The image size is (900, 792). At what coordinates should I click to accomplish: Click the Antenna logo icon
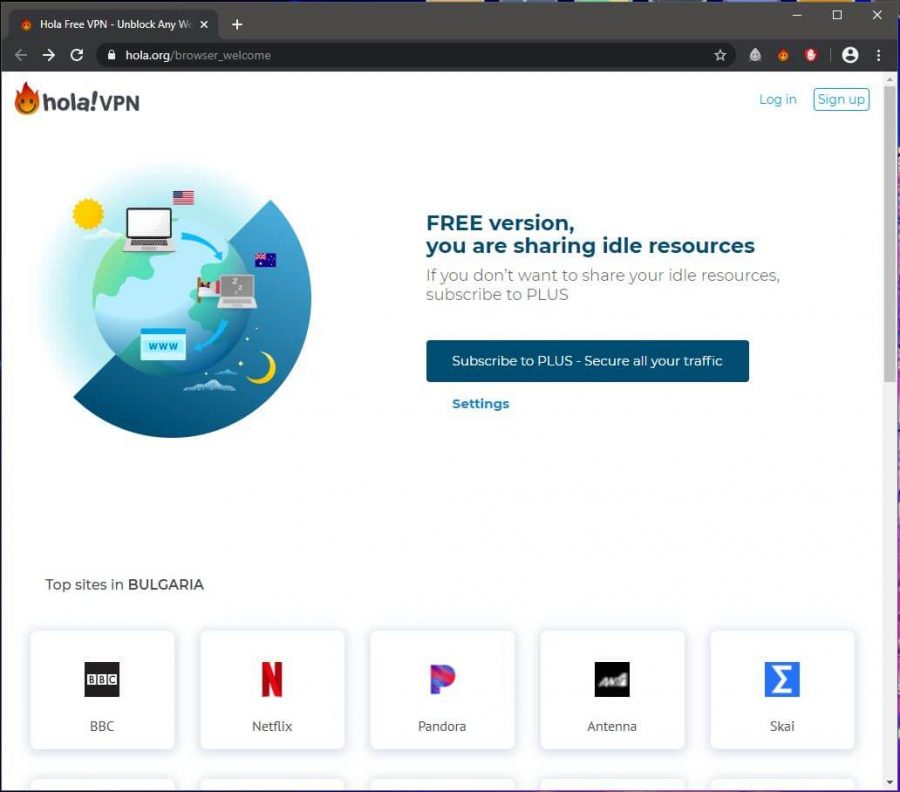pyautogui.click(x=612, y=680)
